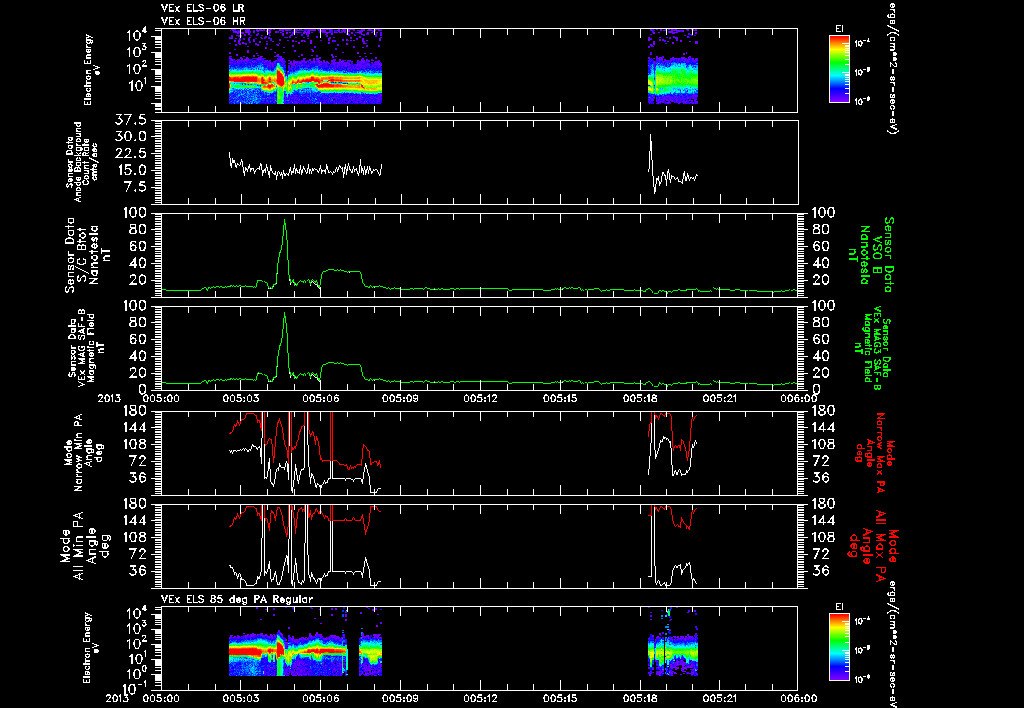Screen dimensions: 1024x708
Task: Click the green 'VSO B Nanotesla' right axis label
Action: tap(872, 255)
